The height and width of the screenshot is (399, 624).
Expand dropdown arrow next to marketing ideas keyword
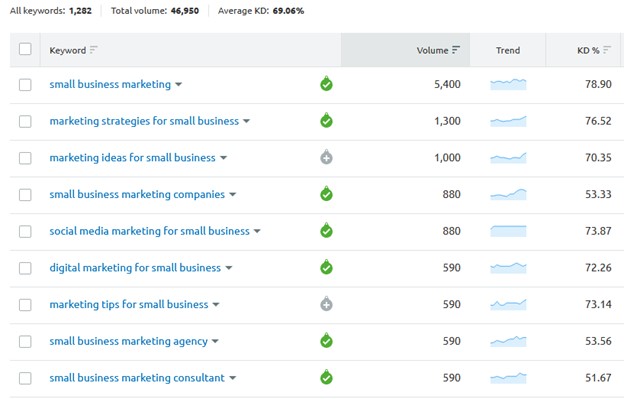click(223, 158)
